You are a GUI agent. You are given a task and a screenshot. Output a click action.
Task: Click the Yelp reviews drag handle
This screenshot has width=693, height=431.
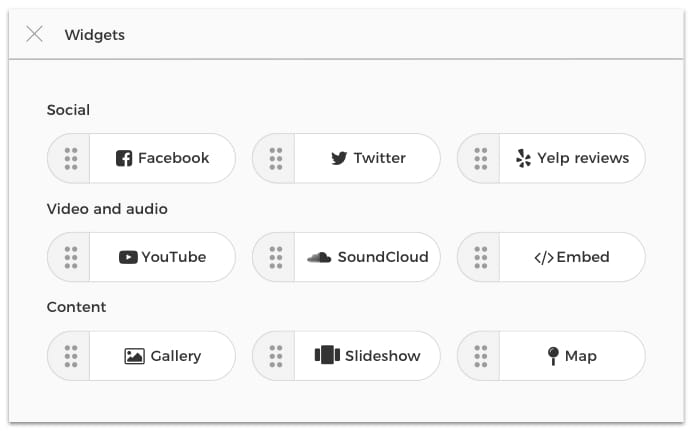click(x=480, y=158)
